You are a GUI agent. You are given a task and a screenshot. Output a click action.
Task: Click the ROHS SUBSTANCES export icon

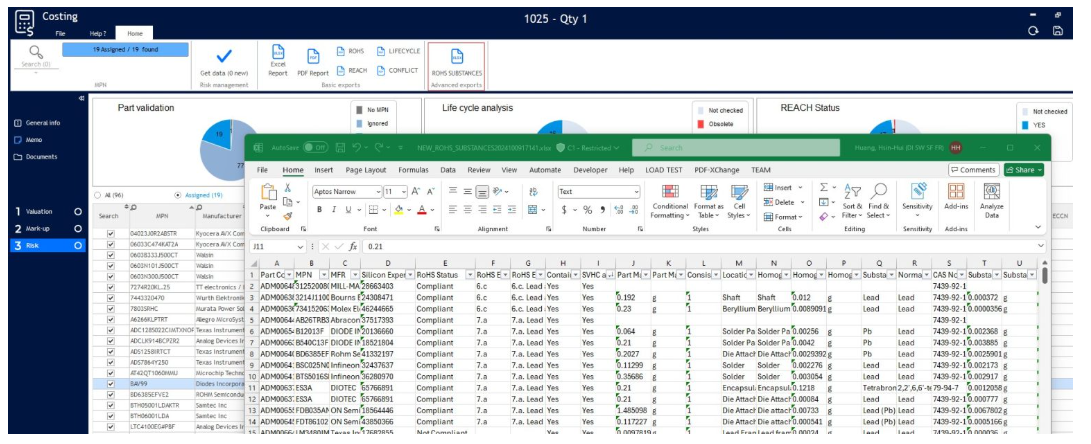[x=456, y=57]
